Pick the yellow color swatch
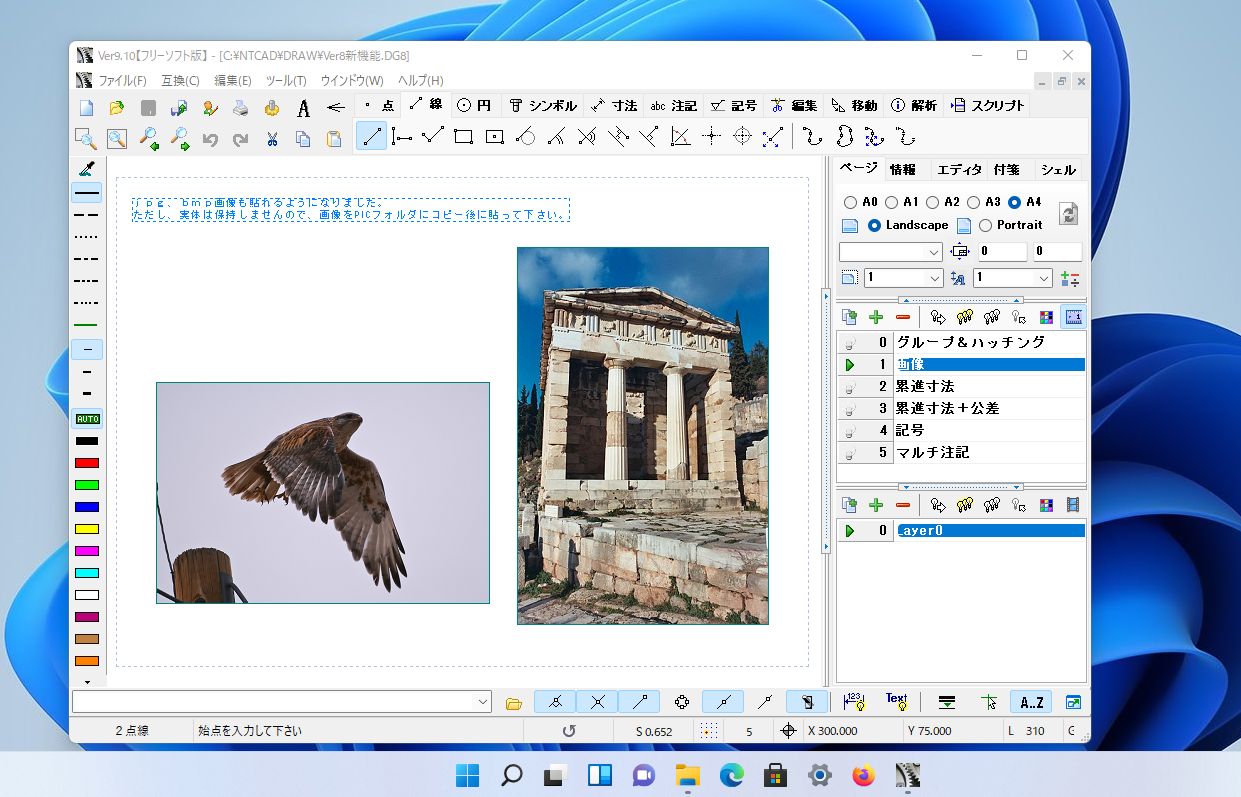The image size is (1241, 797). (87, 529)
